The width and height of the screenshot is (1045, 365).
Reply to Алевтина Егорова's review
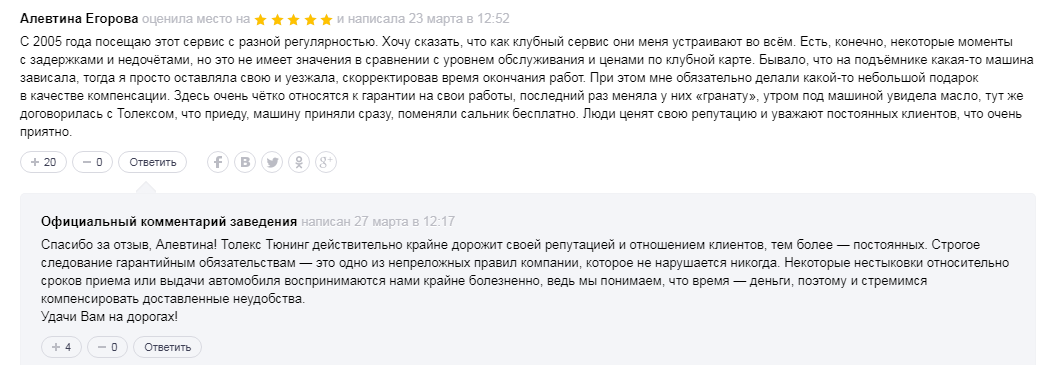pyautogui.click(x=153, y=162)
